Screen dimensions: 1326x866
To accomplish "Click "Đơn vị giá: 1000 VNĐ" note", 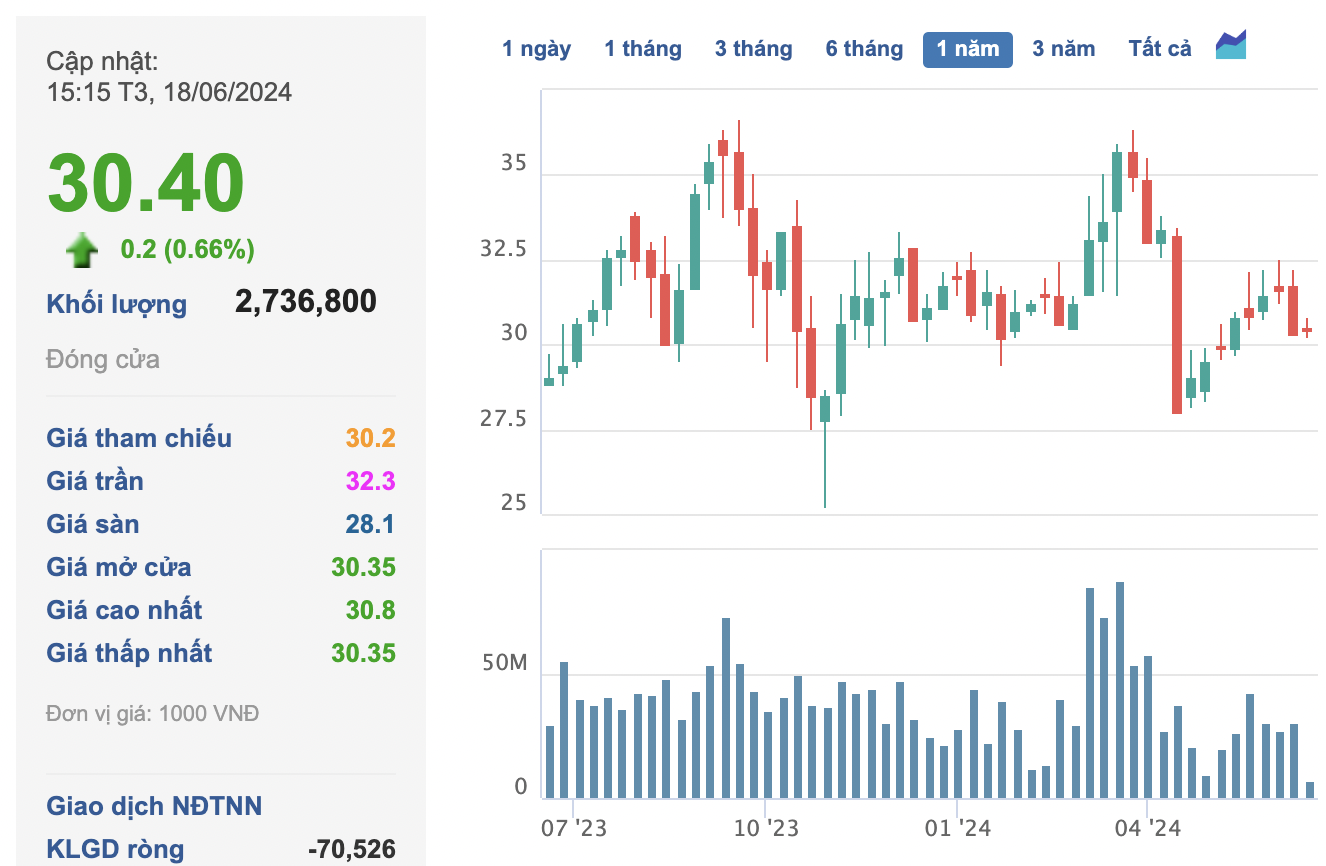I will pyautogui.click(x=152, y=714).
